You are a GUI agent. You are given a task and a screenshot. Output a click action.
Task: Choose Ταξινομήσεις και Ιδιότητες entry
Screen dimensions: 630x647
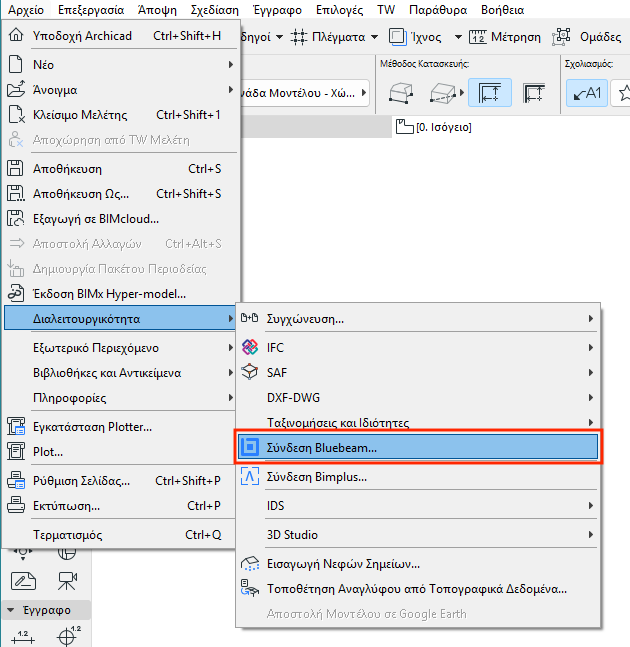point(418,423)
